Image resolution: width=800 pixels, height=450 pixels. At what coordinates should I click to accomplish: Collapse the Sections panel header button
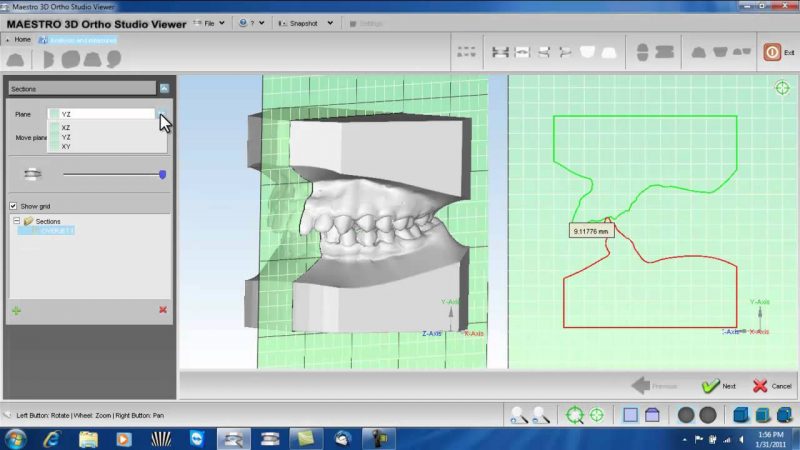[x=164, y=88]
